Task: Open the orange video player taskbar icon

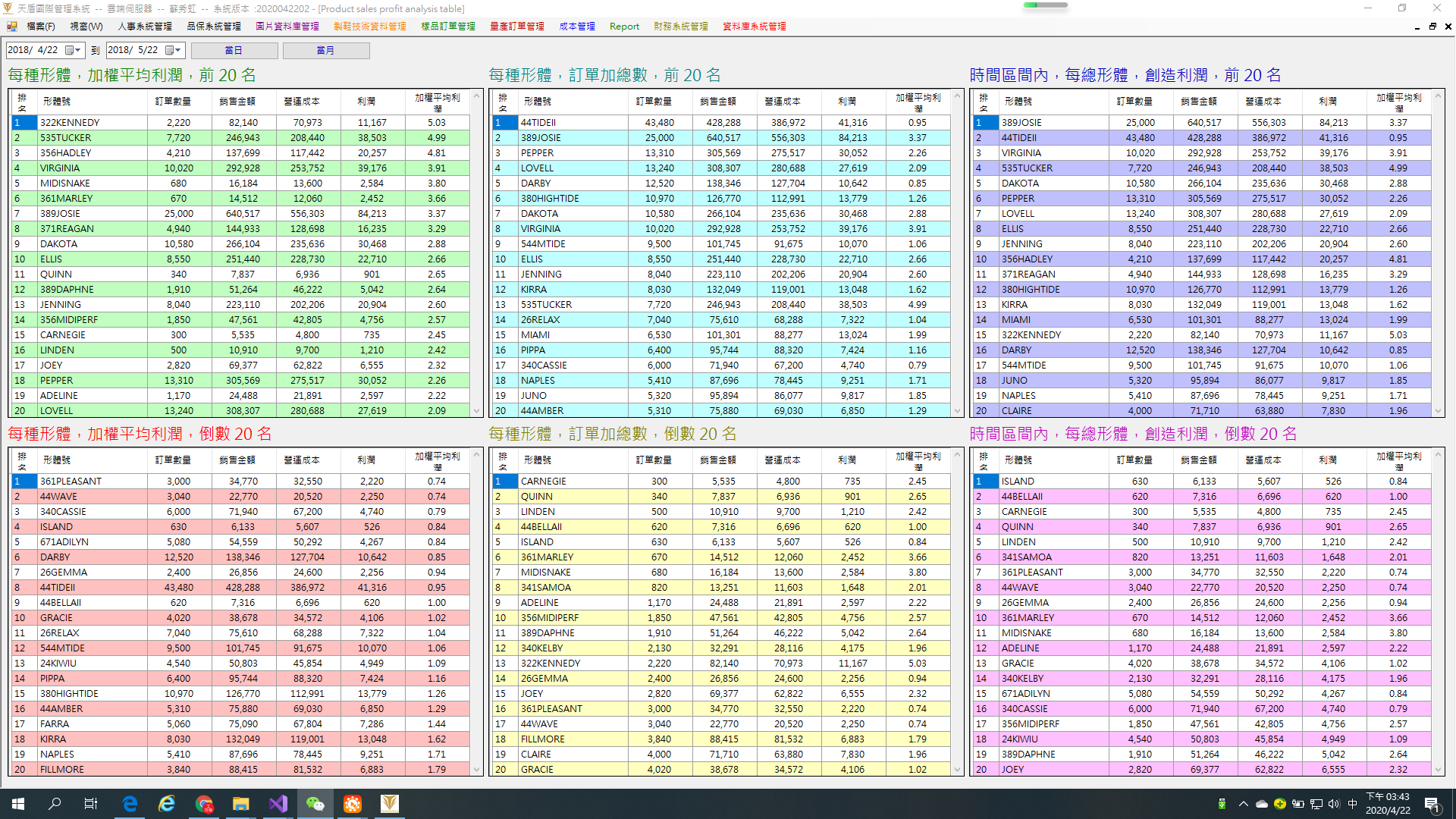Action: (353, 804)
